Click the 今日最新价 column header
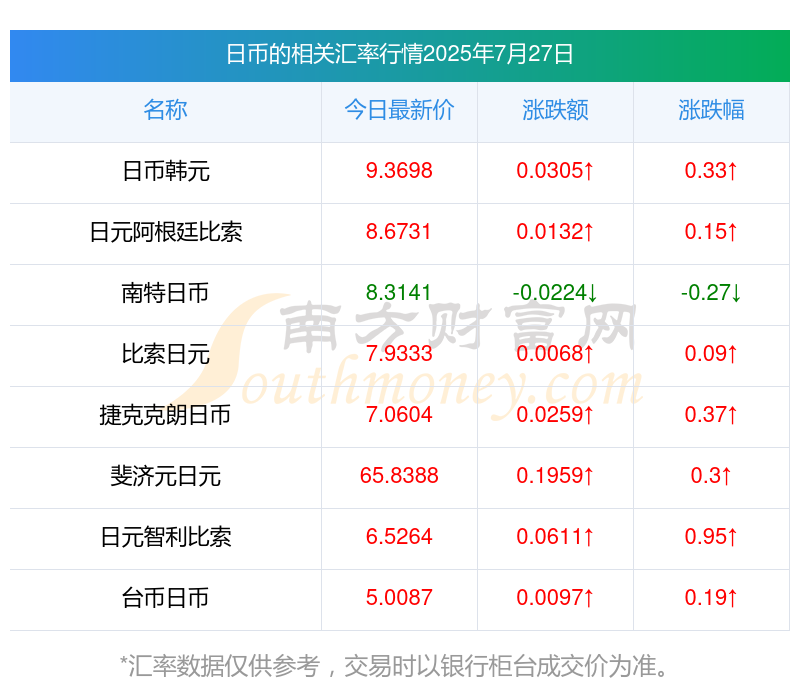800x698 pixels. [399, 110]
